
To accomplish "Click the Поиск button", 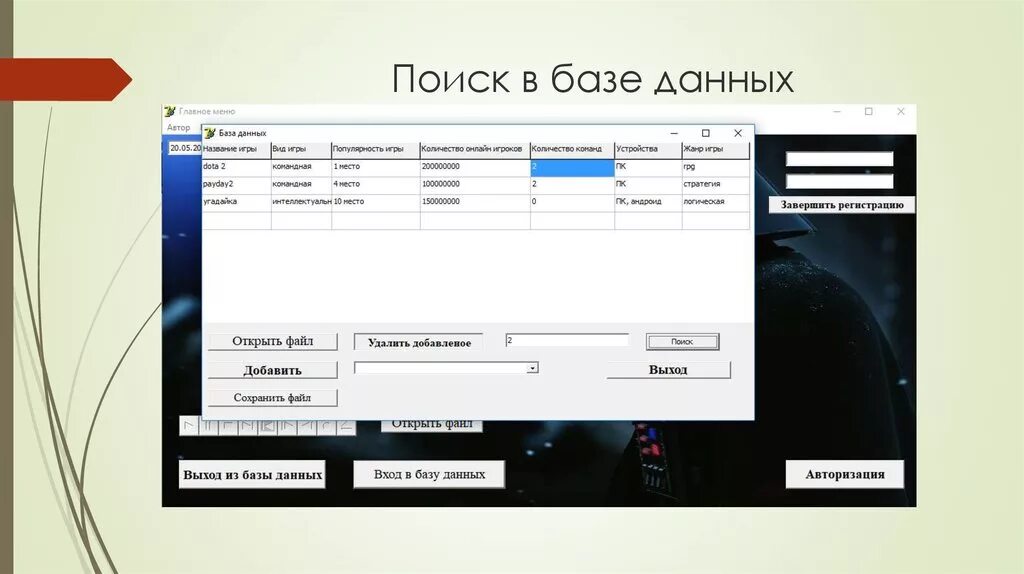I will 682,342.
